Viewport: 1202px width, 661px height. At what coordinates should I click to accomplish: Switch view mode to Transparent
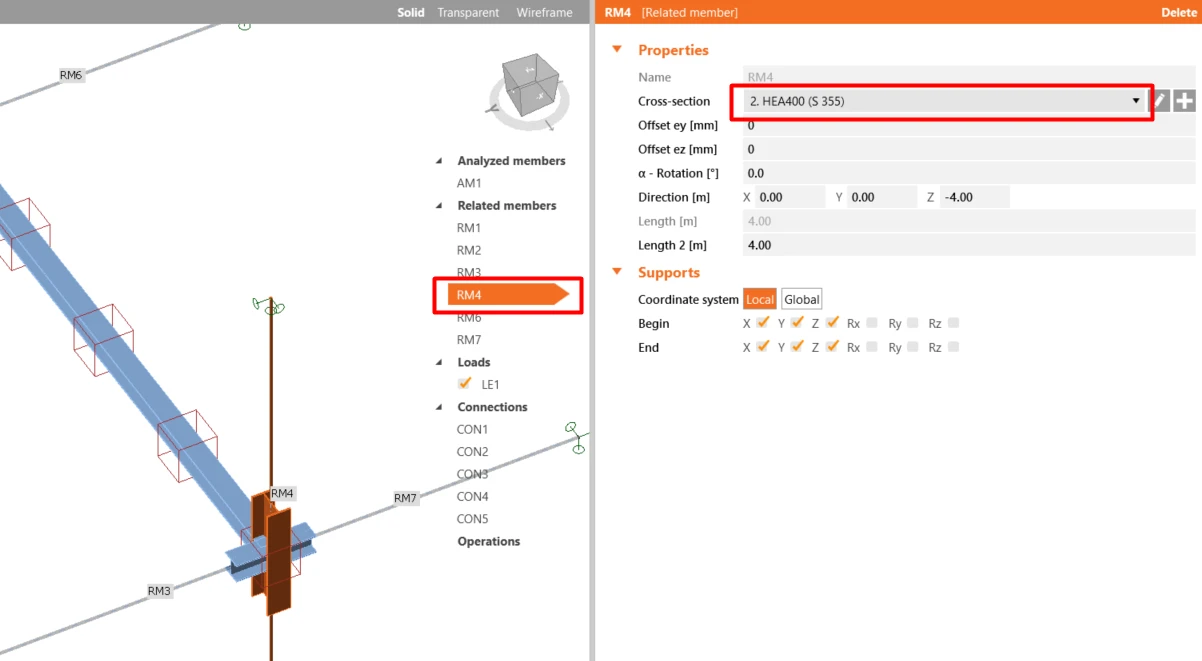pos(468,12)
